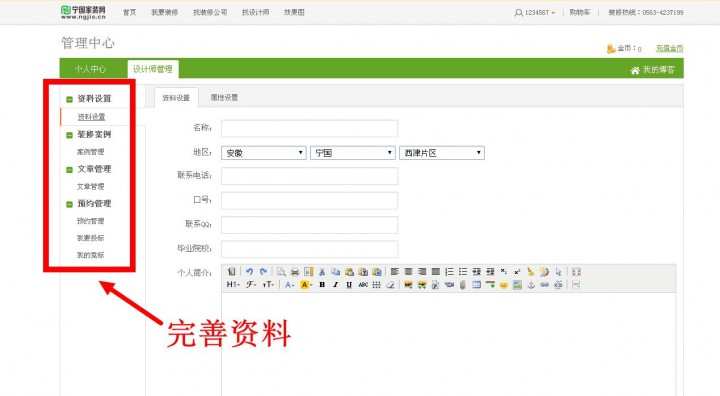
Task: Apply superscript formatting
Action: click(x=517, y=272)
